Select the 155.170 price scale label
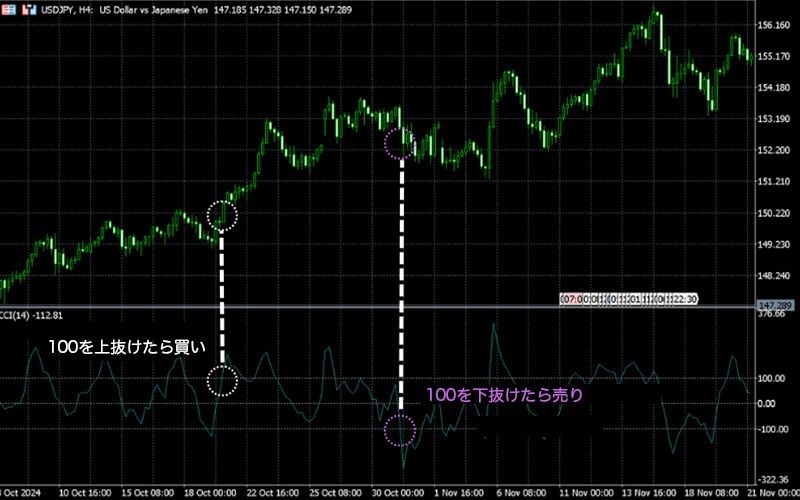 pyautogui.click(x=774, y=56)
